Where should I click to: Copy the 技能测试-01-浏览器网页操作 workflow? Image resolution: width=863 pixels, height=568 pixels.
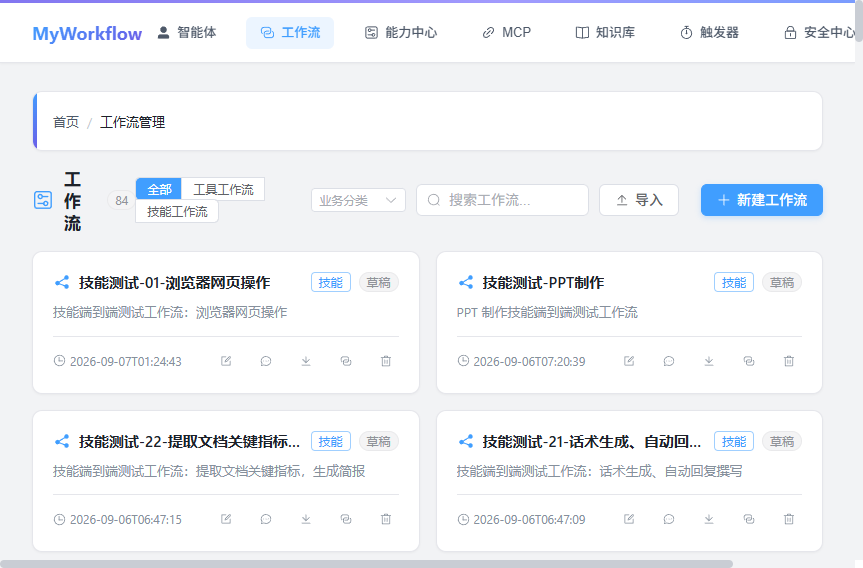click(346, 361)
